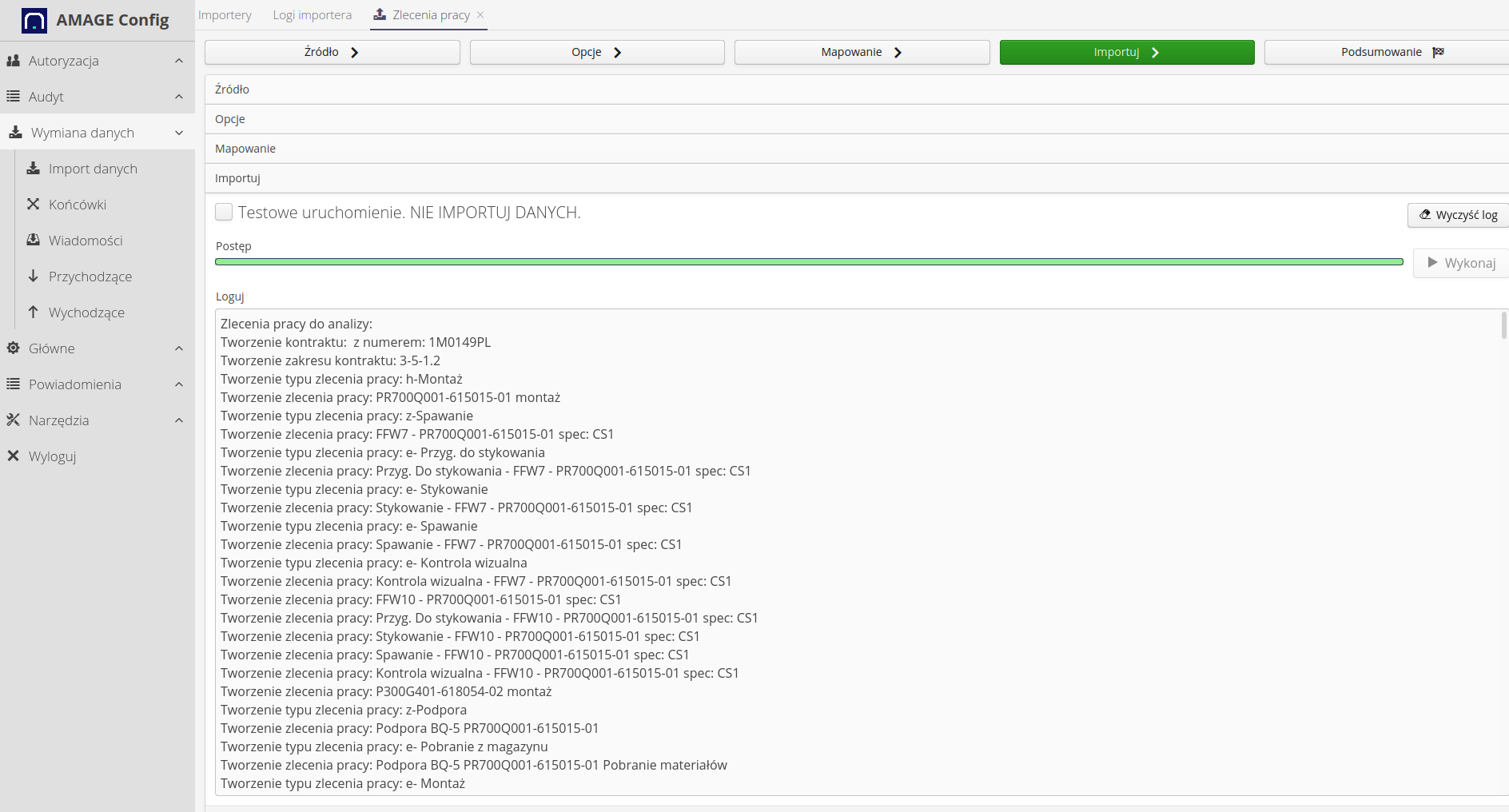Click the Końcówki cross icon

pos(33,205)
